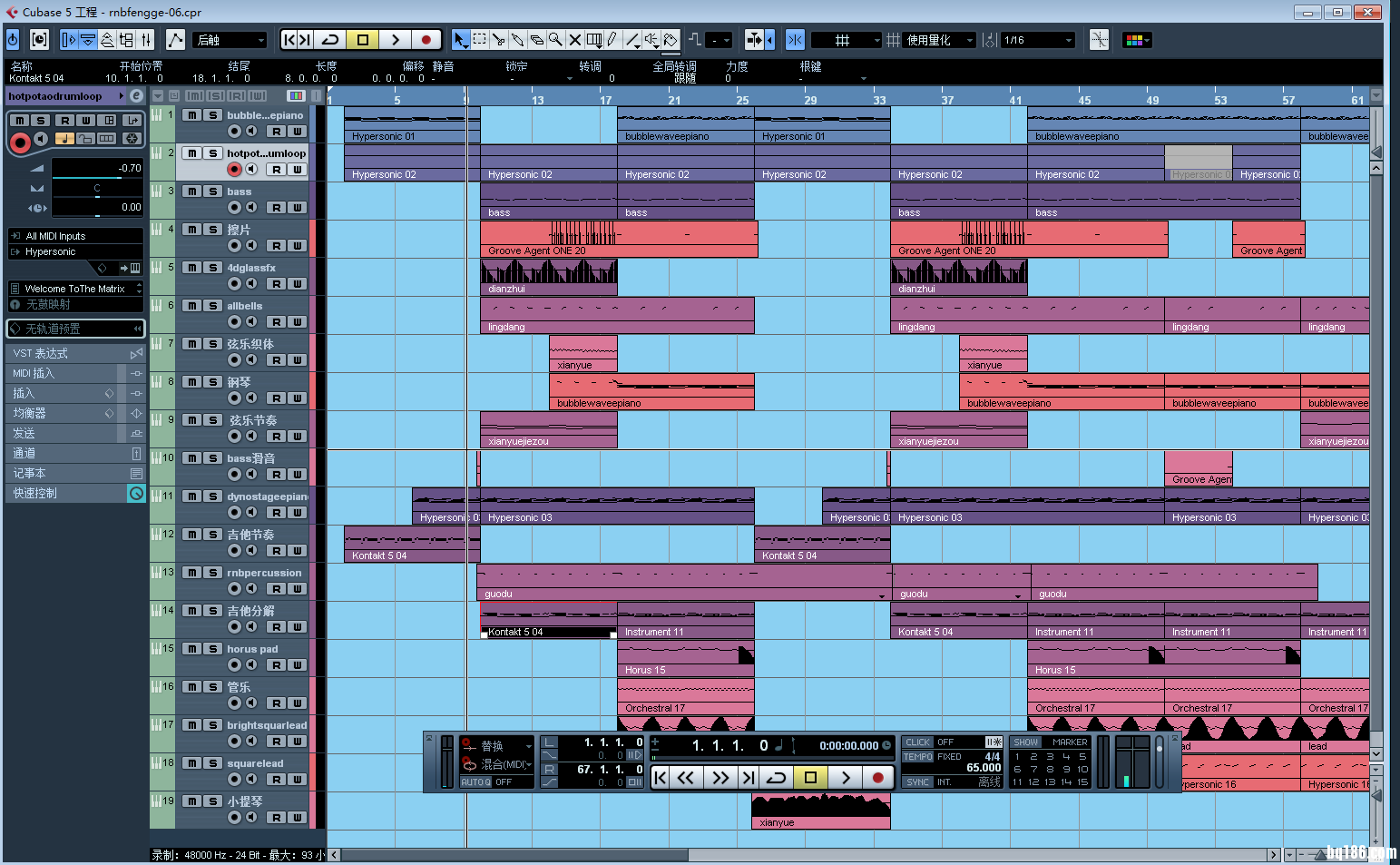Open the 使用量化 grid type dropdown
Screen dimensions: 1400x865
(940, 40)
